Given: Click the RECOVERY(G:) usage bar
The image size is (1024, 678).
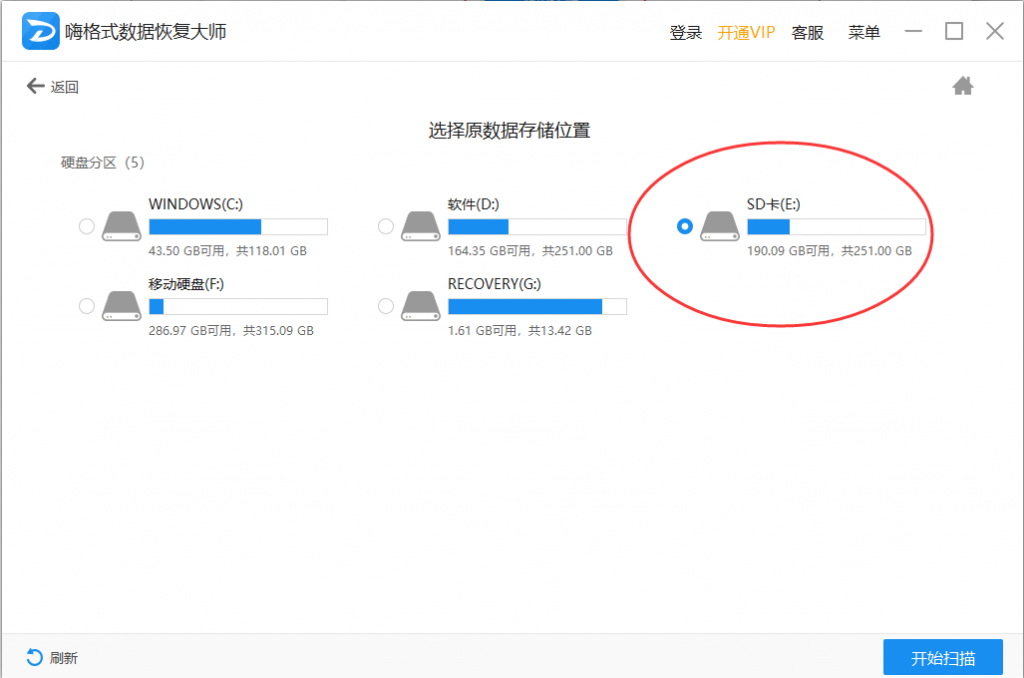Looking at the screenshot, I should tap(537, 306).
